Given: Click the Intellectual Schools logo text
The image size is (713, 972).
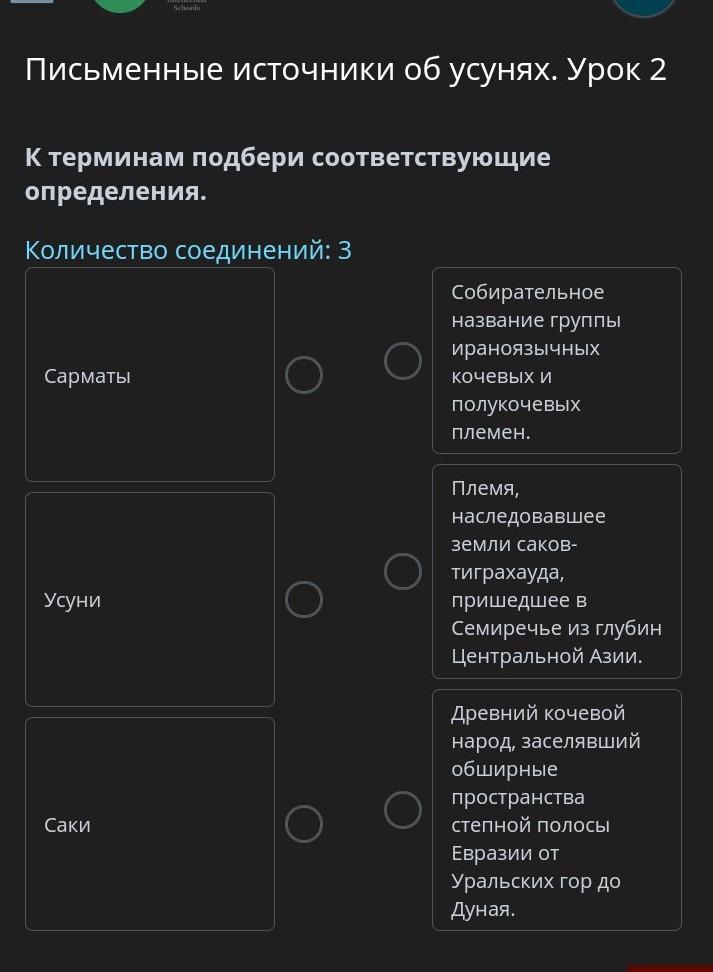Looking at the screenshot, I should 186,5.
